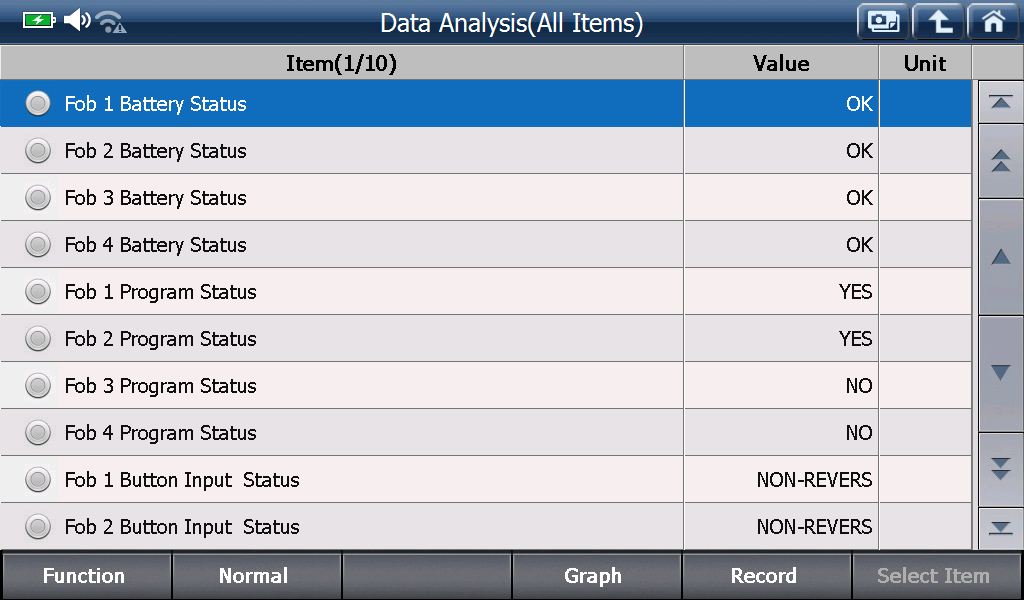Page down with the double down arrow

pos(1000,469)
